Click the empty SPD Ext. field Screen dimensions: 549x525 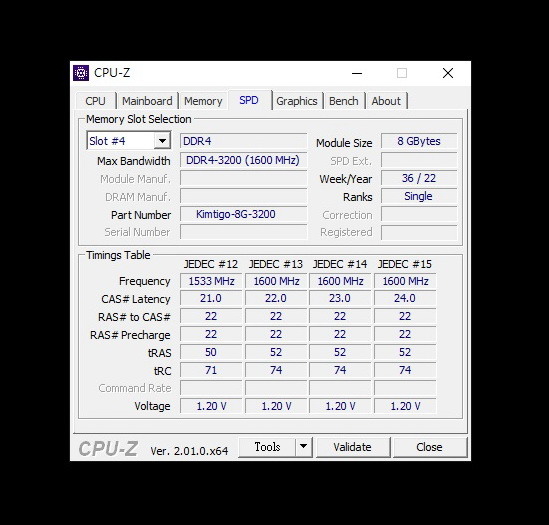coord(419,160)
